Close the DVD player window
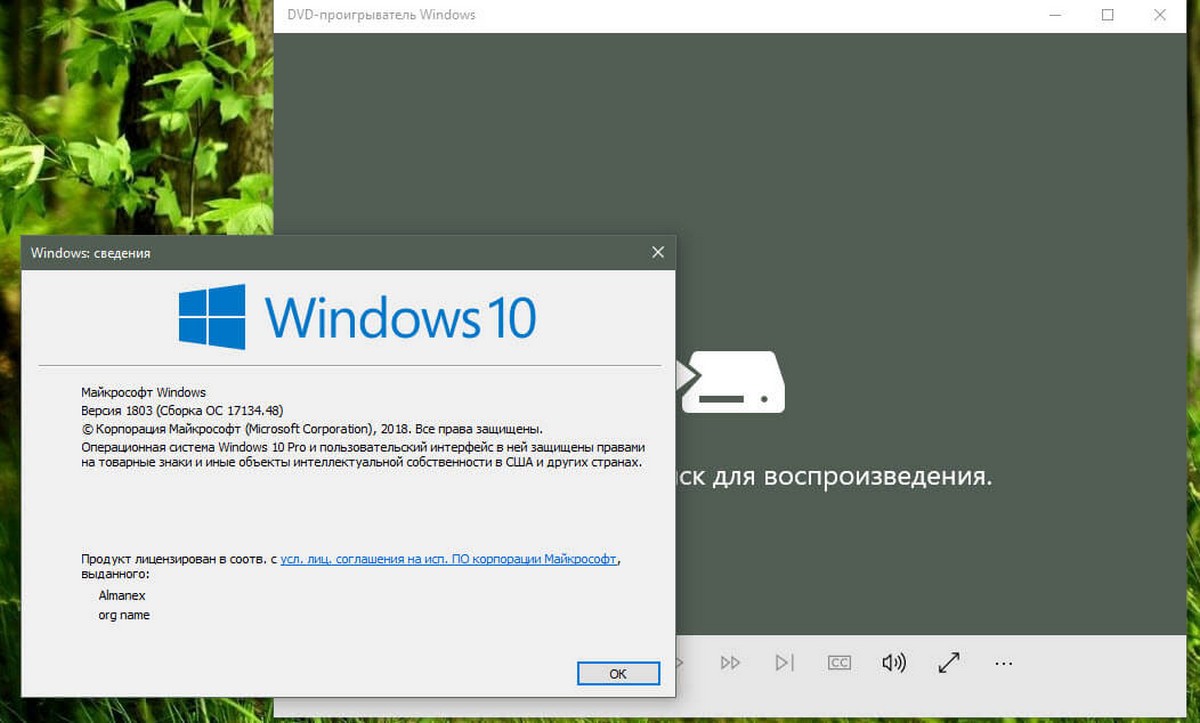 click(x=1160, y=15)
